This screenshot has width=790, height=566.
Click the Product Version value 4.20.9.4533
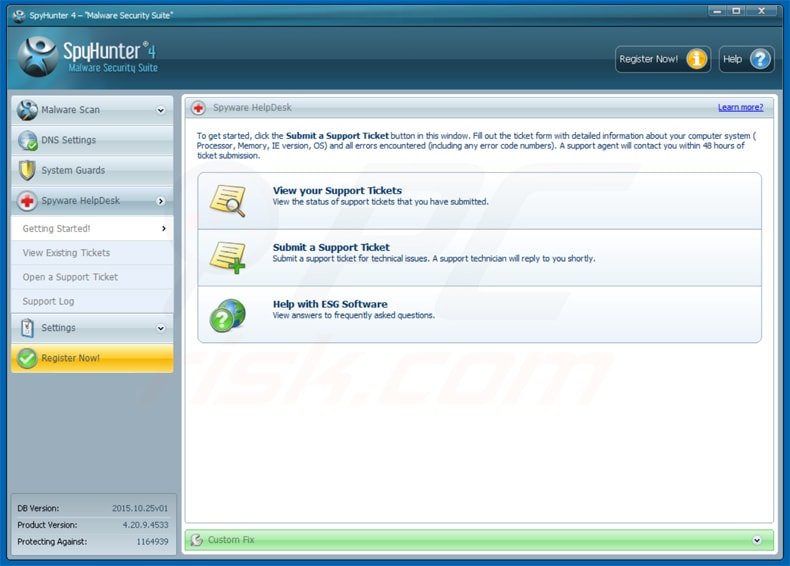click(x=146, y=525)
